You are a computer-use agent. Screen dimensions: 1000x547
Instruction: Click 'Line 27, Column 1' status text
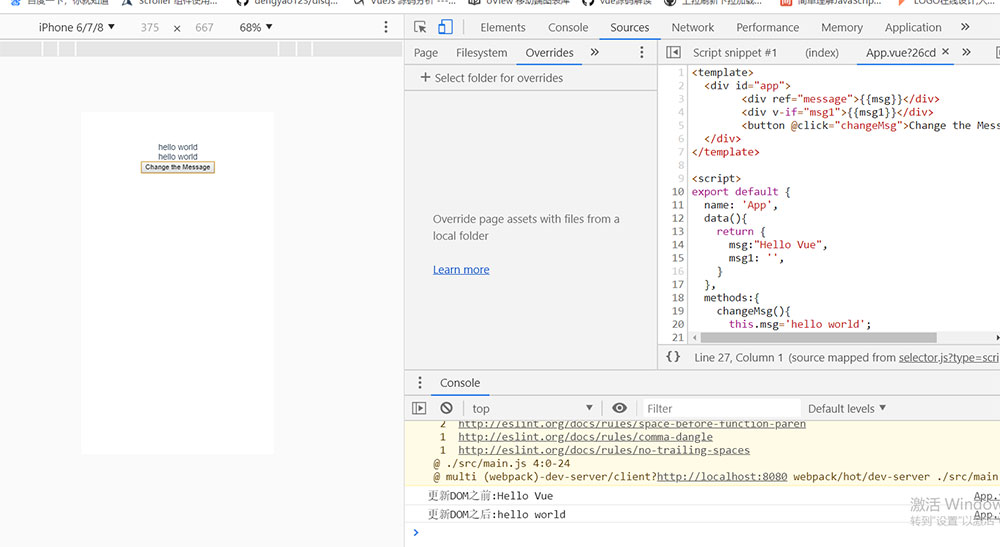[739, 358]
